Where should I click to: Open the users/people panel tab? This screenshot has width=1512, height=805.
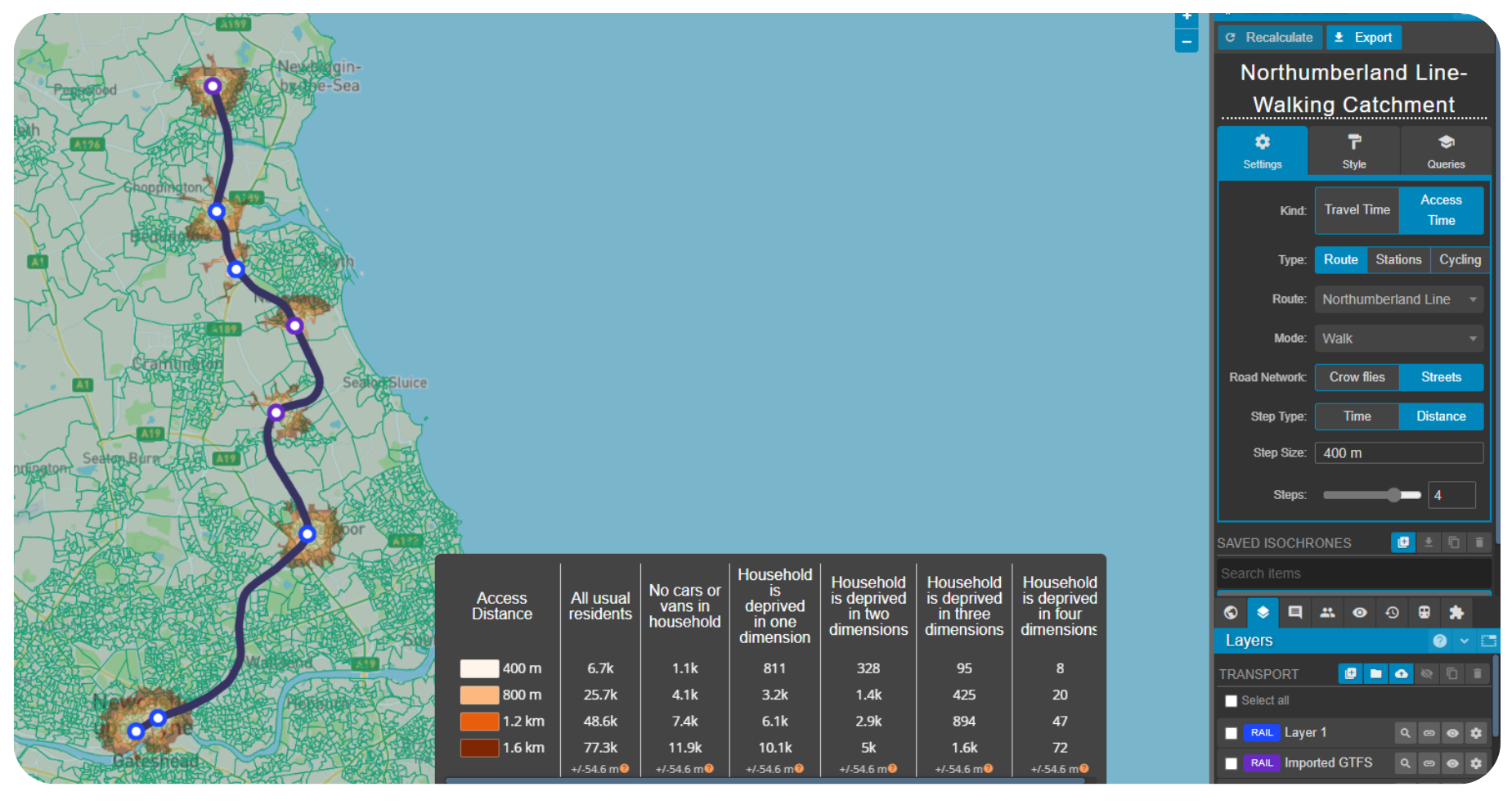1327,612
